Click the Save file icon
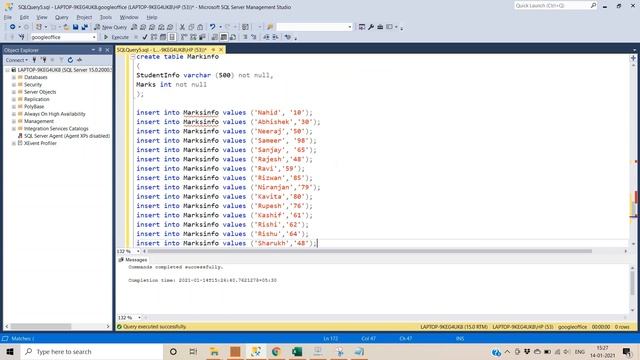This screenshot has height=360, width=640. [x=76, y=27]
